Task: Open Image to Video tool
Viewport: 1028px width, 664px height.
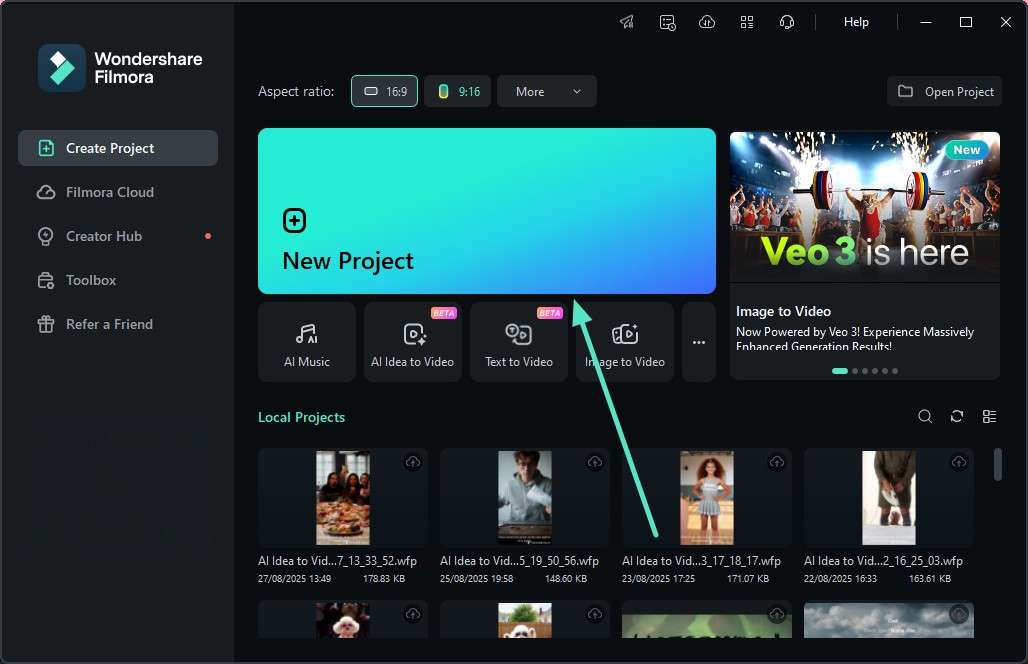Action: click(x=625, y=342)
